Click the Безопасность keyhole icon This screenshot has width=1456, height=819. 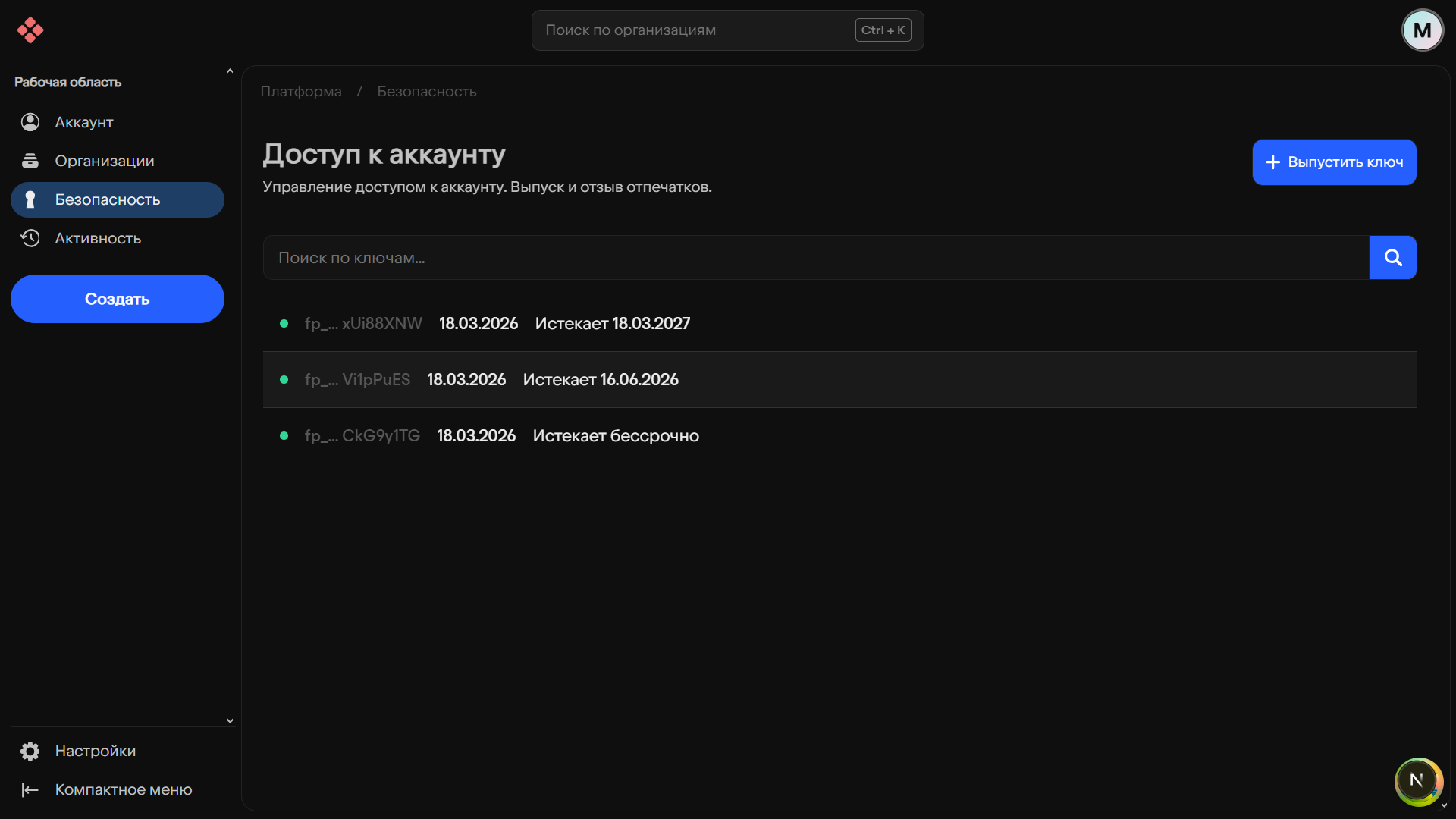coord(30,199)
